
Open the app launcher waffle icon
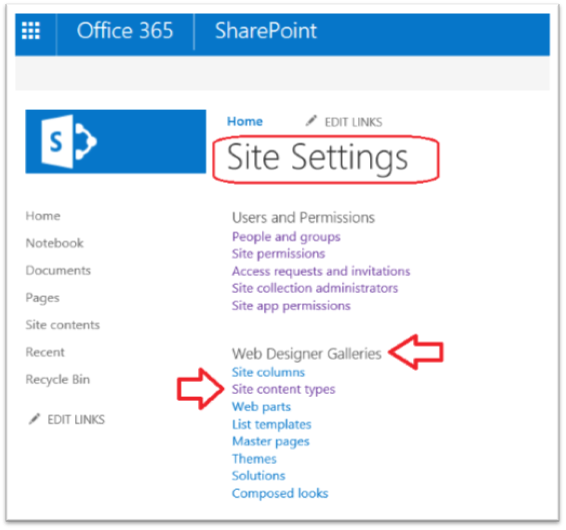31,30
